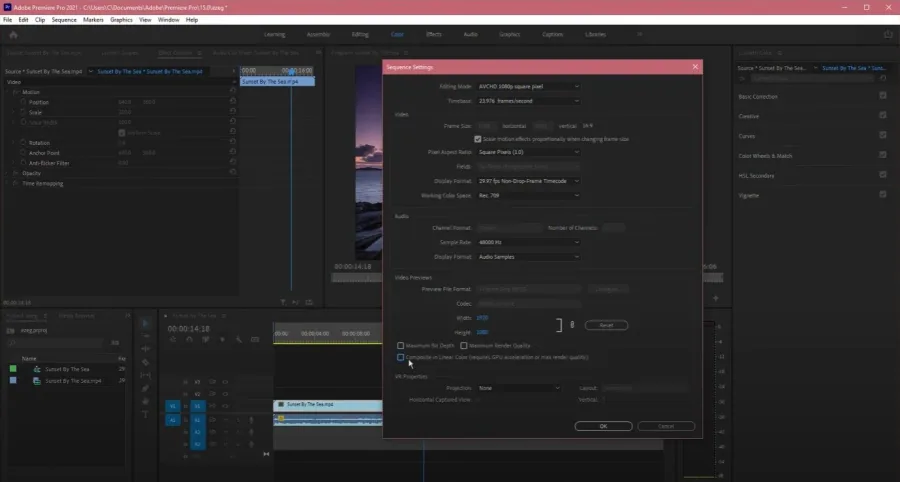The image size is (900, 482).
Task: Toggle Color Wheels & Match checkbox
Action: [x=883, y=154]
